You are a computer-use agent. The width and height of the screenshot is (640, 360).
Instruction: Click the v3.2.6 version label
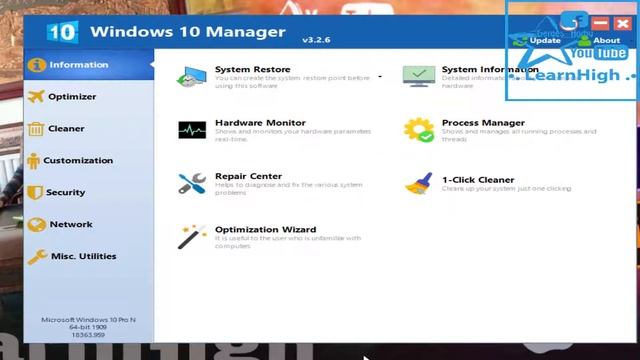pos(316,40)
